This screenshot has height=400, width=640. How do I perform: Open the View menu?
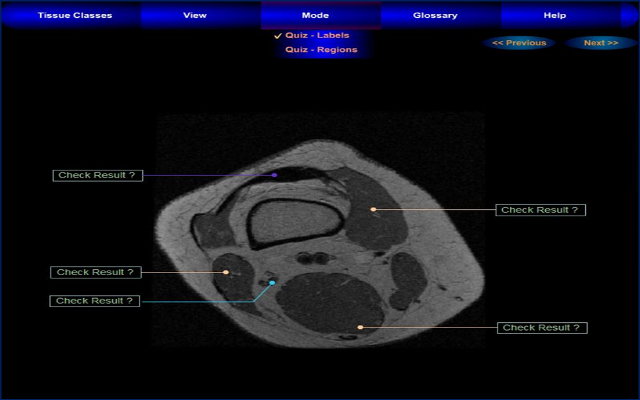[195, 15]
